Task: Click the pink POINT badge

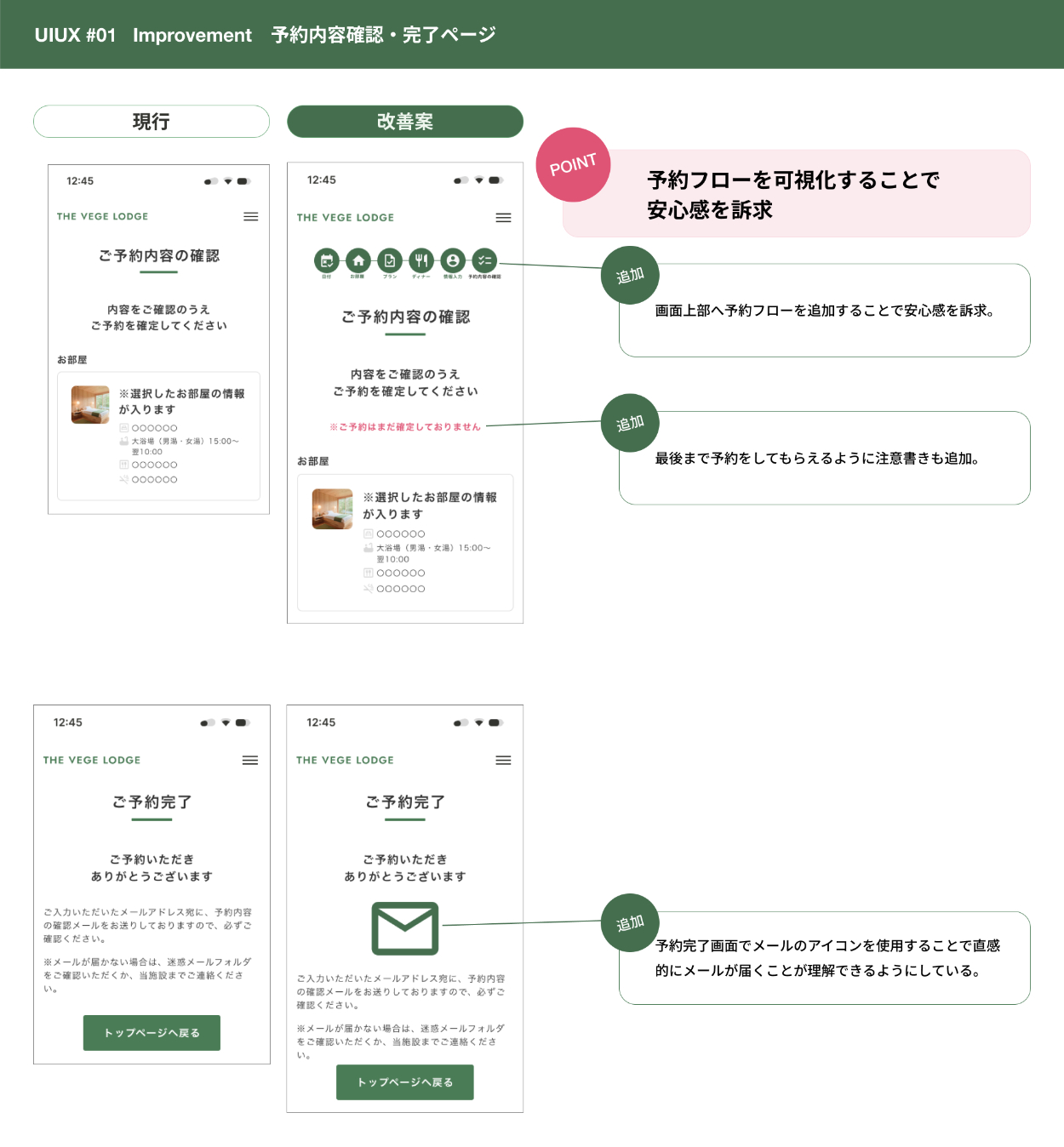Action: (573, 165)
